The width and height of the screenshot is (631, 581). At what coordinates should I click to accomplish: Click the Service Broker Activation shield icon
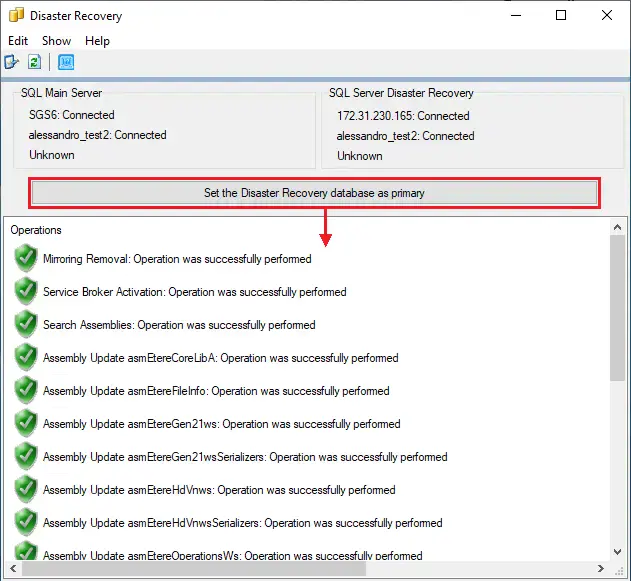(x=26, y=292)
